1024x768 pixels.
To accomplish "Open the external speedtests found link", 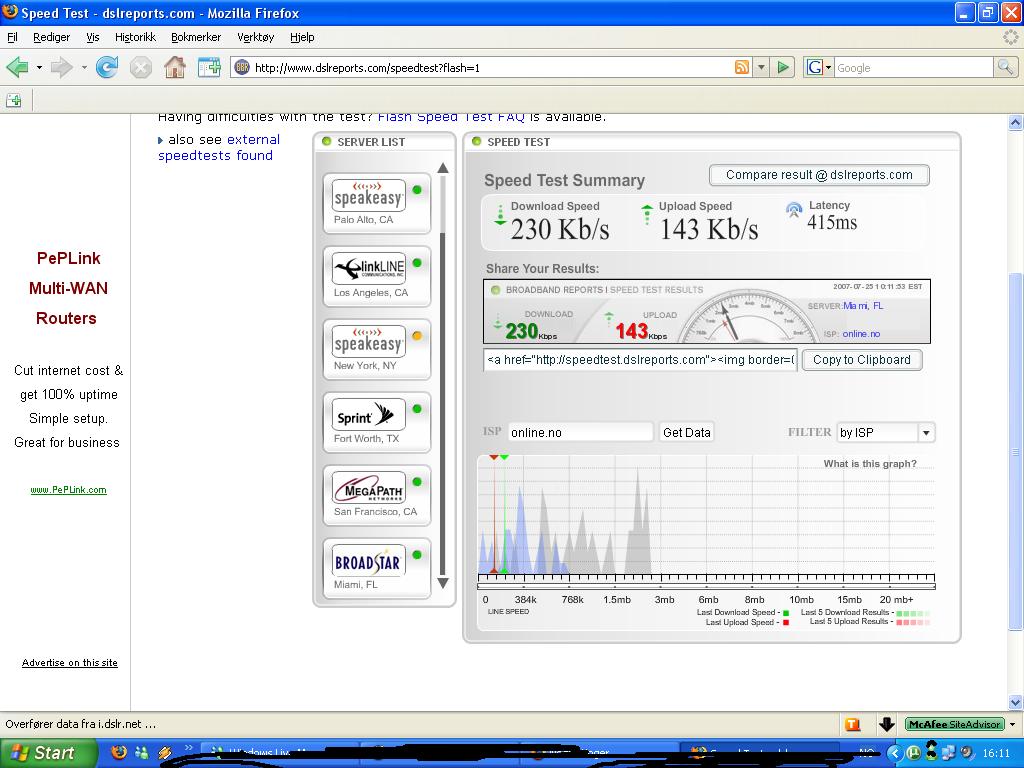I will tap(221, 148).
